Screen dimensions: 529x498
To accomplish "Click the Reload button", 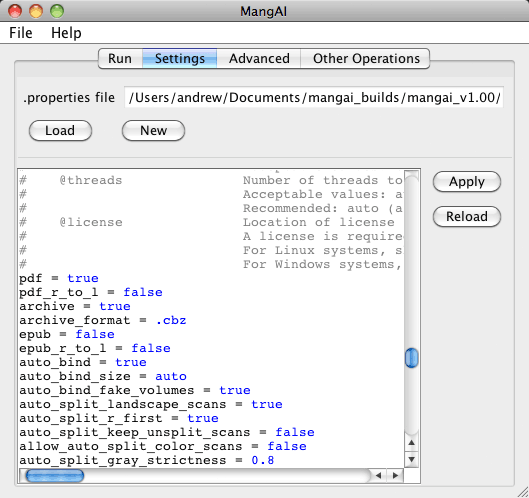I will coord(467,217).
